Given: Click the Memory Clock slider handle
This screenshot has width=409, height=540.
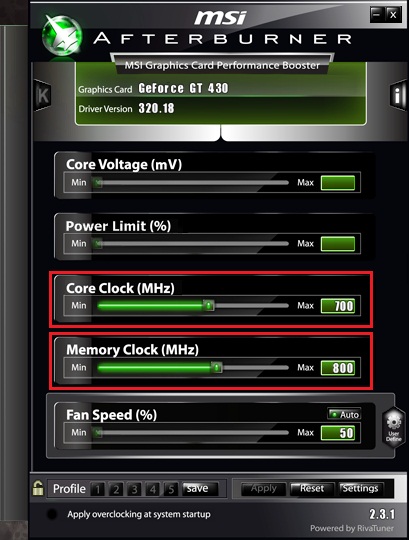Looking at the screenshot, I should point(217,367).
